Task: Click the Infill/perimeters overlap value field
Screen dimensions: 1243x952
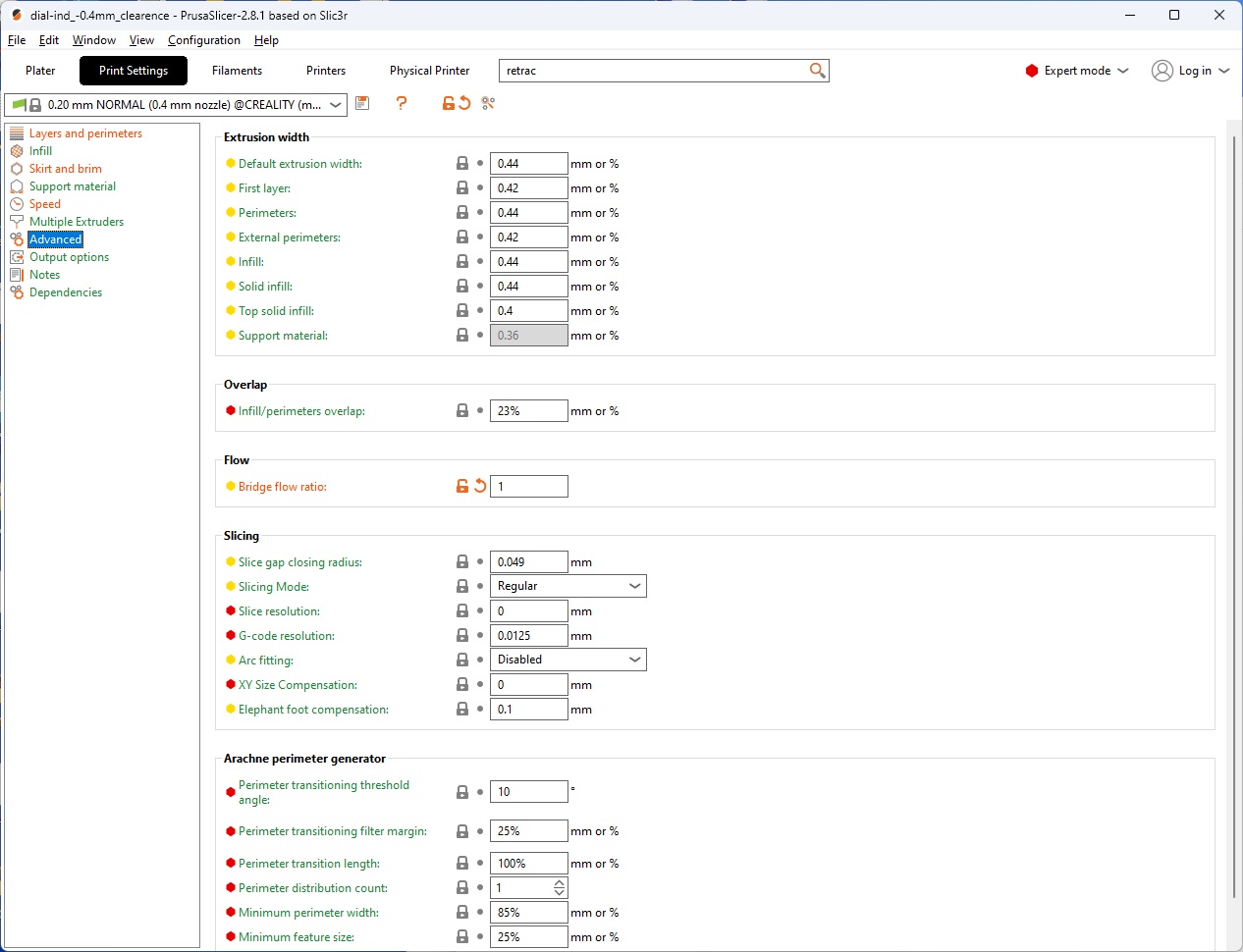Action: pyautogui.click(x=529, y=410)
